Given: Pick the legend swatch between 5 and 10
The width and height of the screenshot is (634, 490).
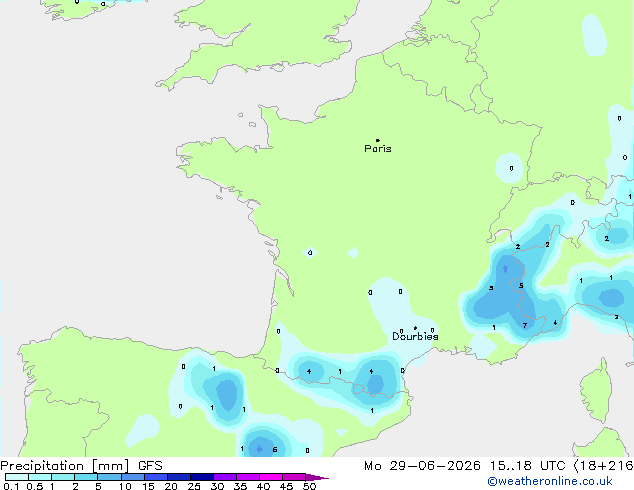Looking at the screenshot, I should (109, 477).
